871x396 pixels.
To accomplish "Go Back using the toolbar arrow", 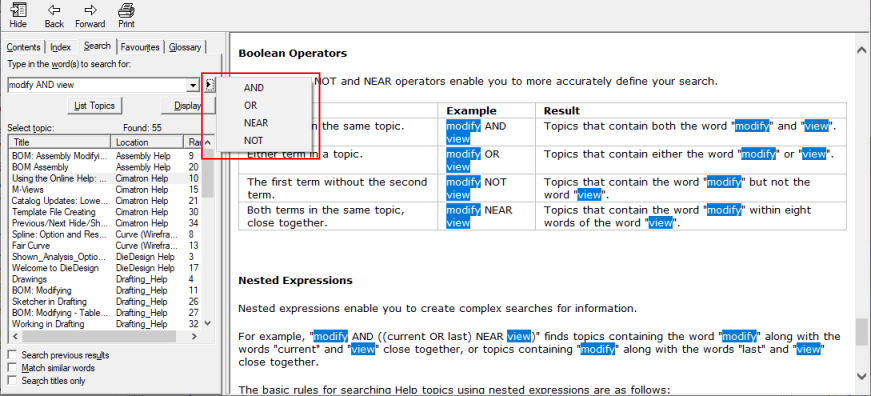I will (x=54, y=15).
